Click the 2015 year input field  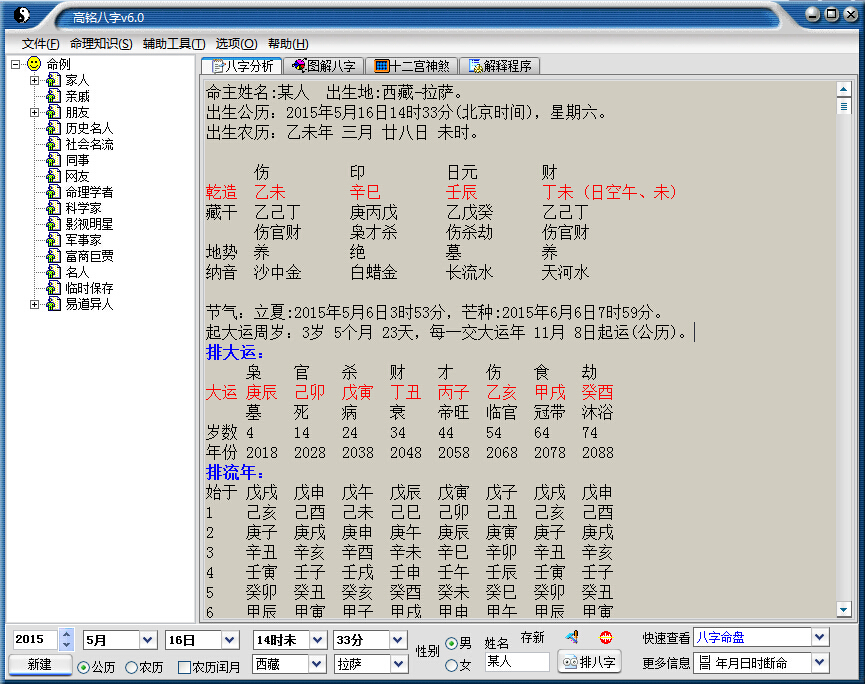click(x=35, y=640)
